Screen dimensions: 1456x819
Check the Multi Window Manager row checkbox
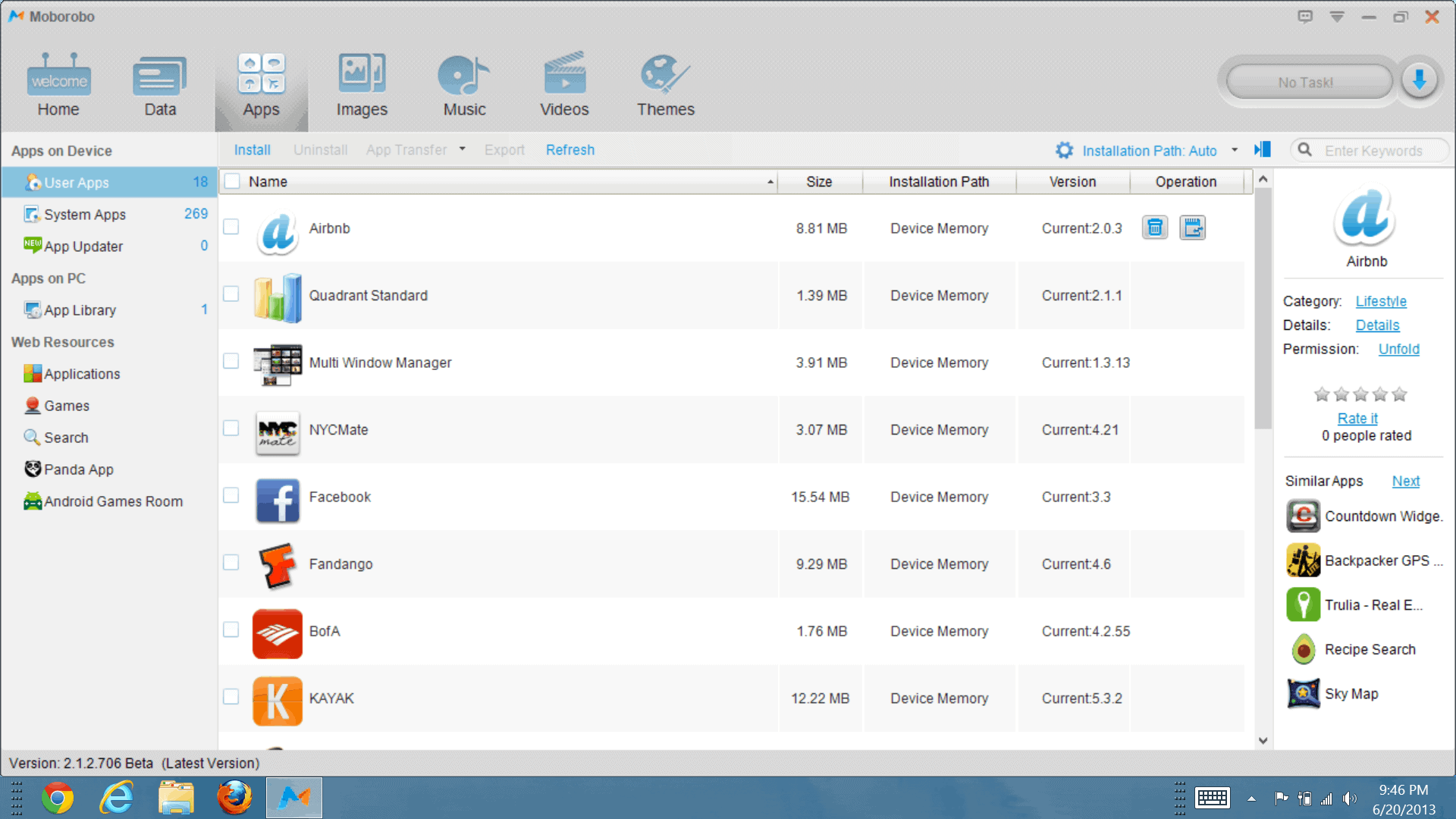coord(231,361)
